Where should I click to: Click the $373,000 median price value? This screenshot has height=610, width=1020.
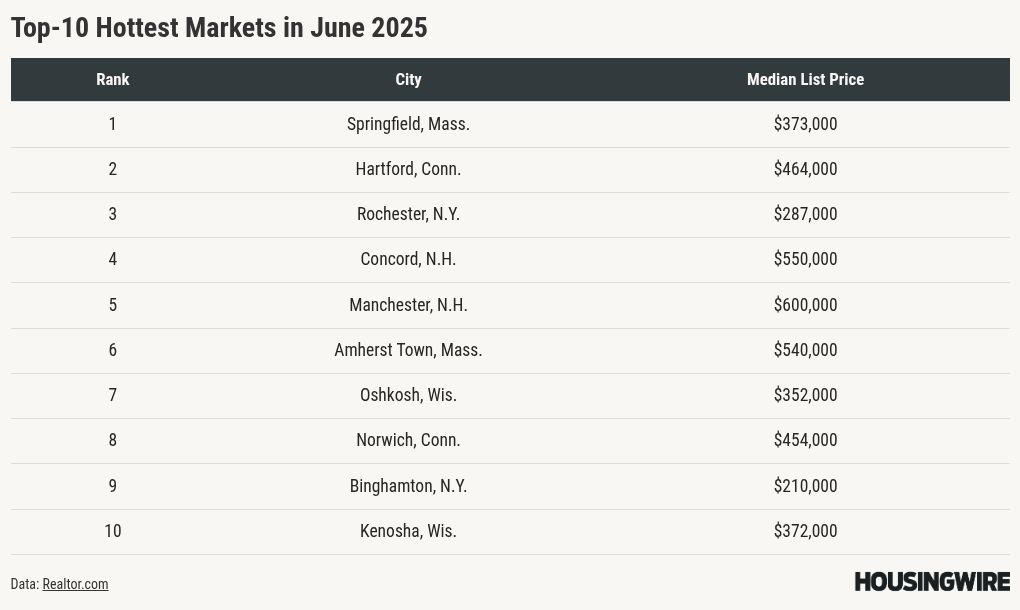(805, 124)
